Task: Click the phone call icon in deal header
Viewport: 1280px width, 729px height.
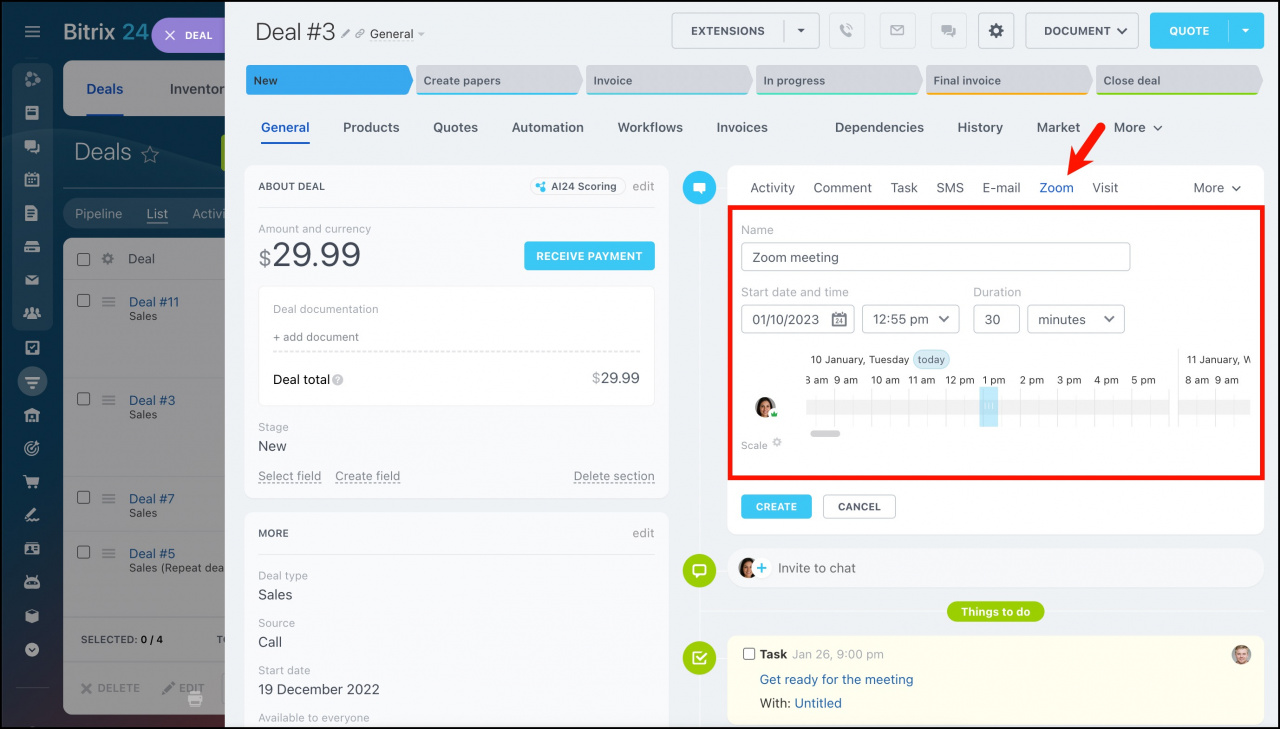Action: tap(846, 31)
